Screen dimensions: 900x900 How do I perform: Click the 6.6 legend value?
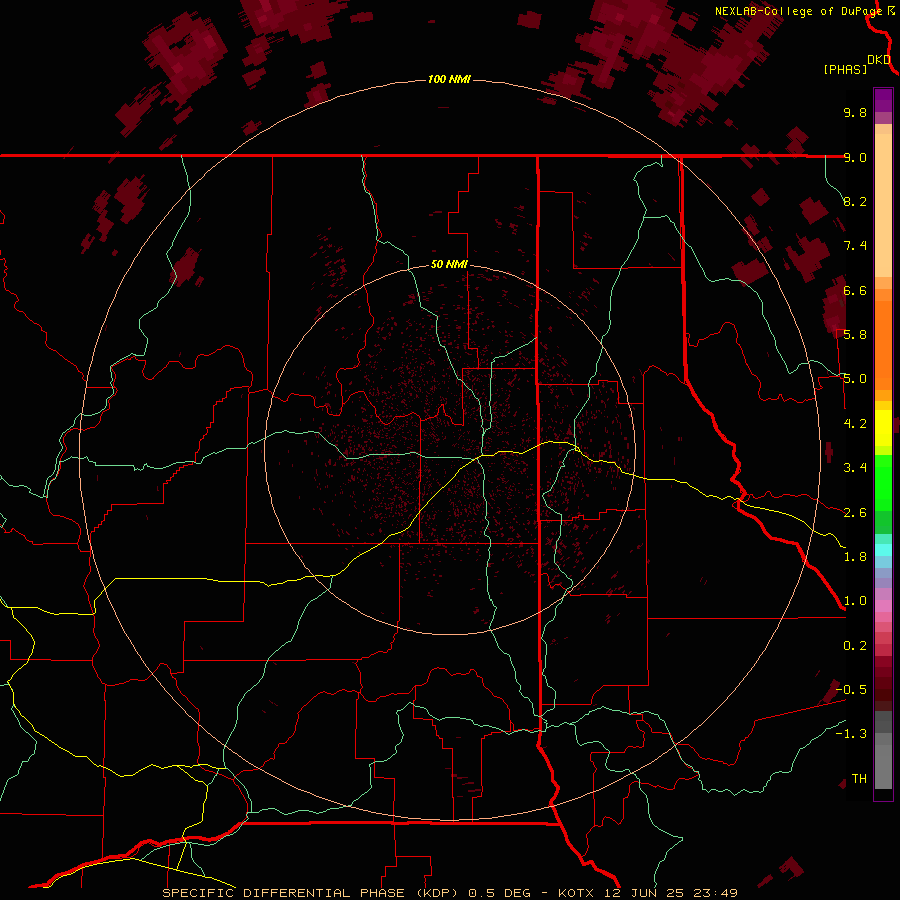pos(855,290)
